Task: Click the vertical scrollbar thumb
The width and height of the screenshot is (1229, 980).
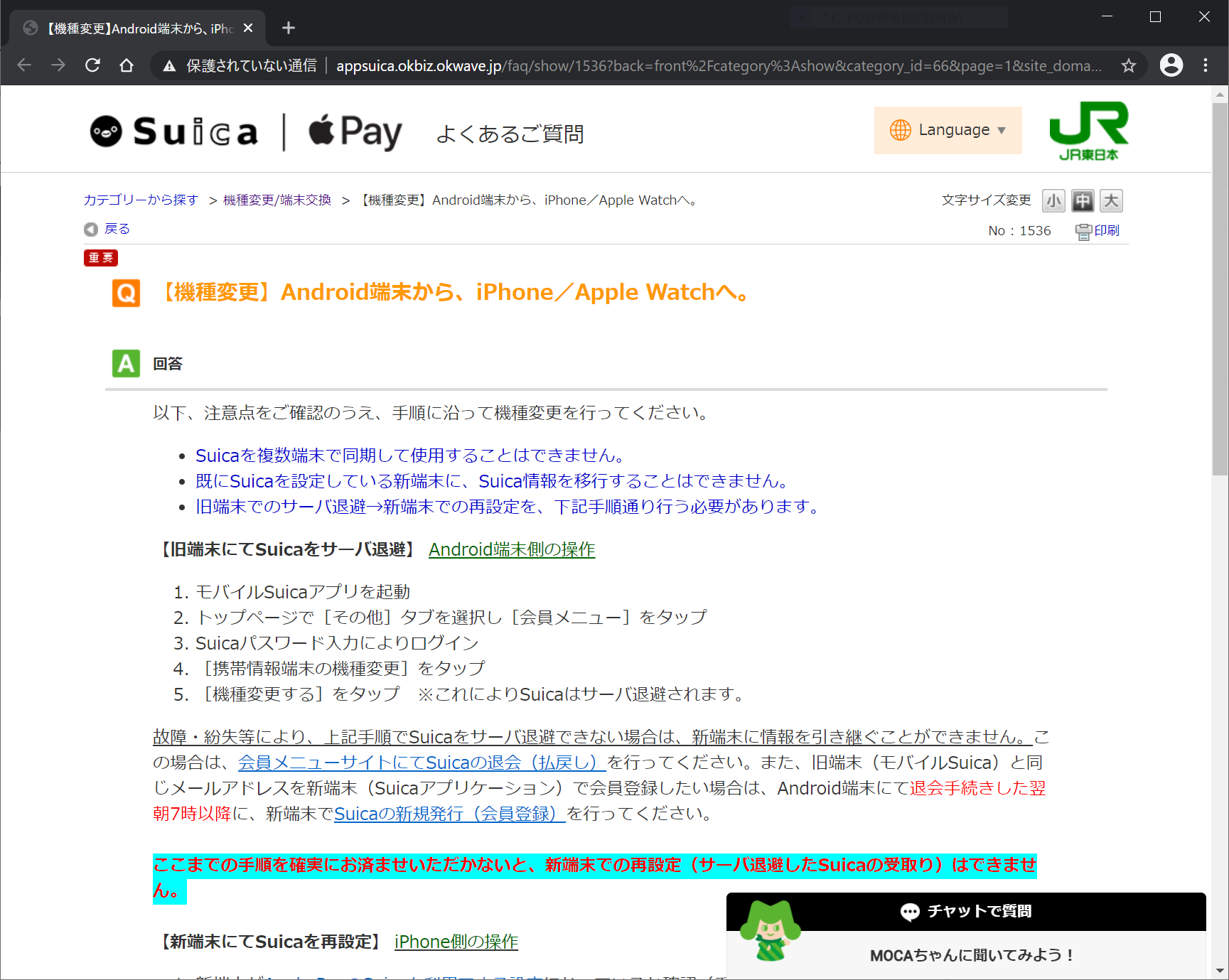Action: pos(1220,289)
